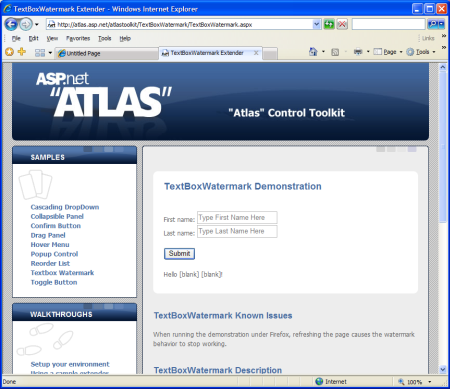This screenshot has height=390, width=450.
Task: Open the Drag Panel sample link
Action: coord(48,235)
